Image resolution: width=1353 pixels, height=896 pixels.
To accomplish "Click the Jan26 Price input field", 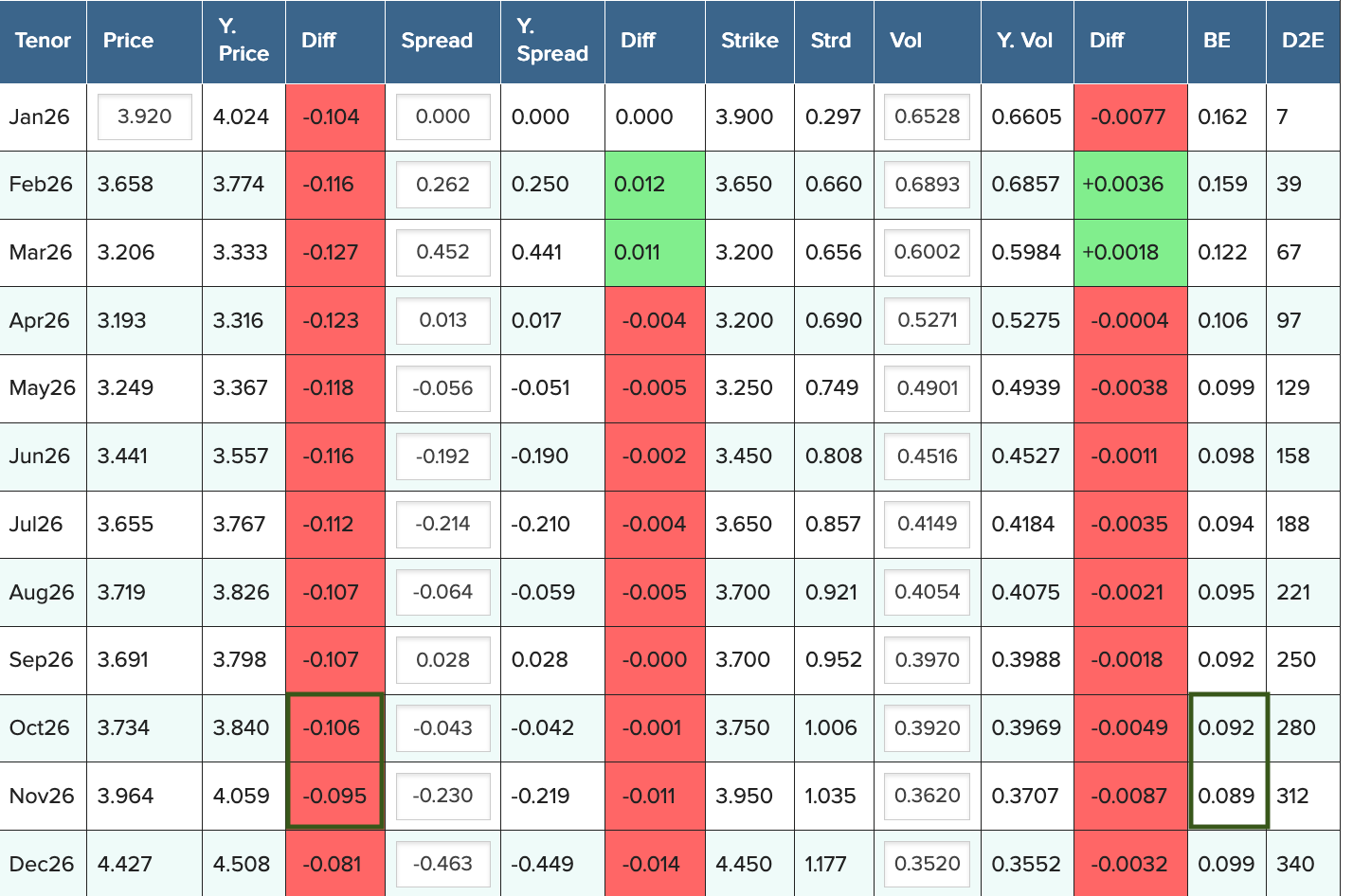I will [144, 116].
